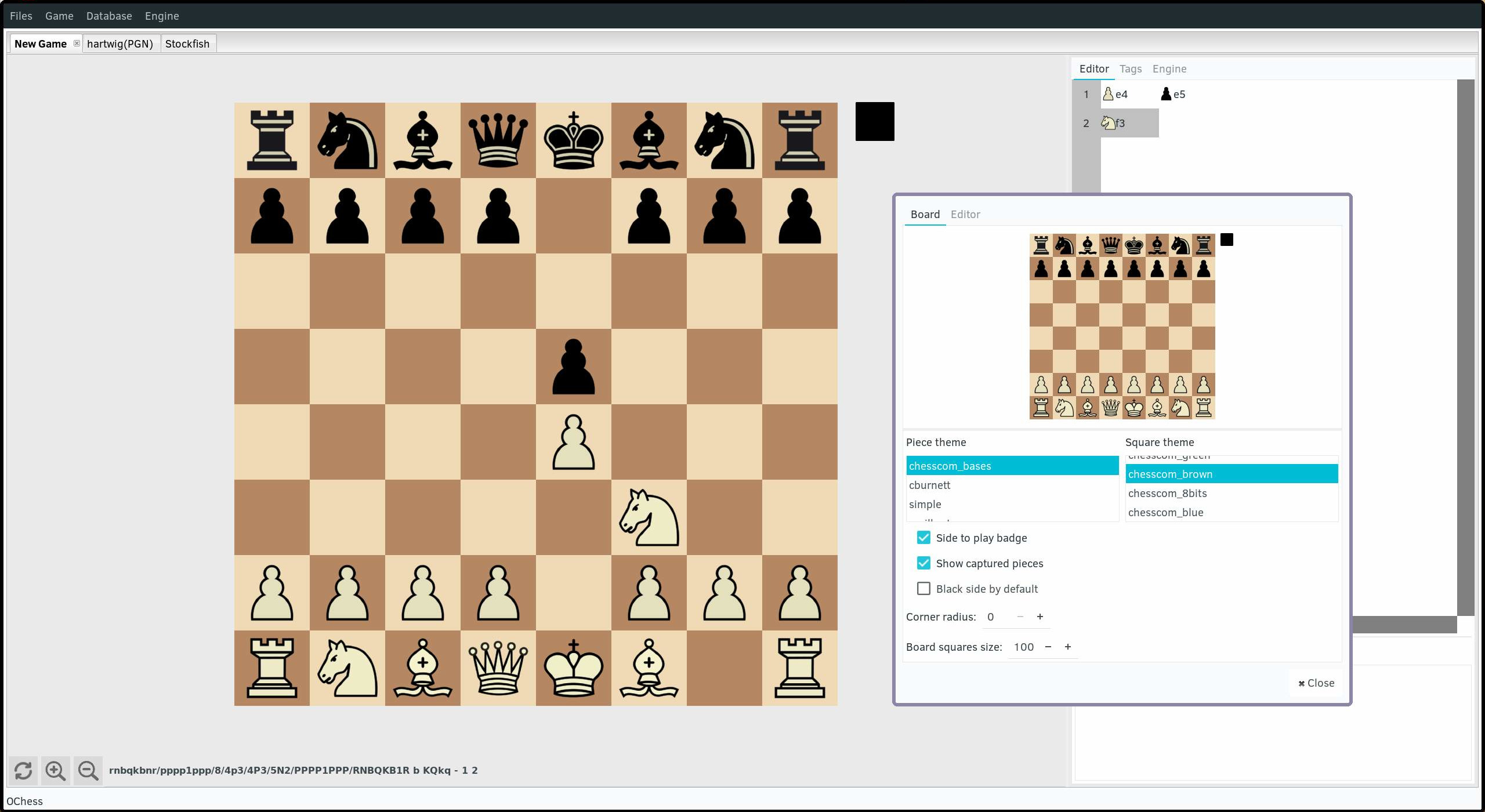
Task: Click the white pawn on a2
Action: click(271, 593)
